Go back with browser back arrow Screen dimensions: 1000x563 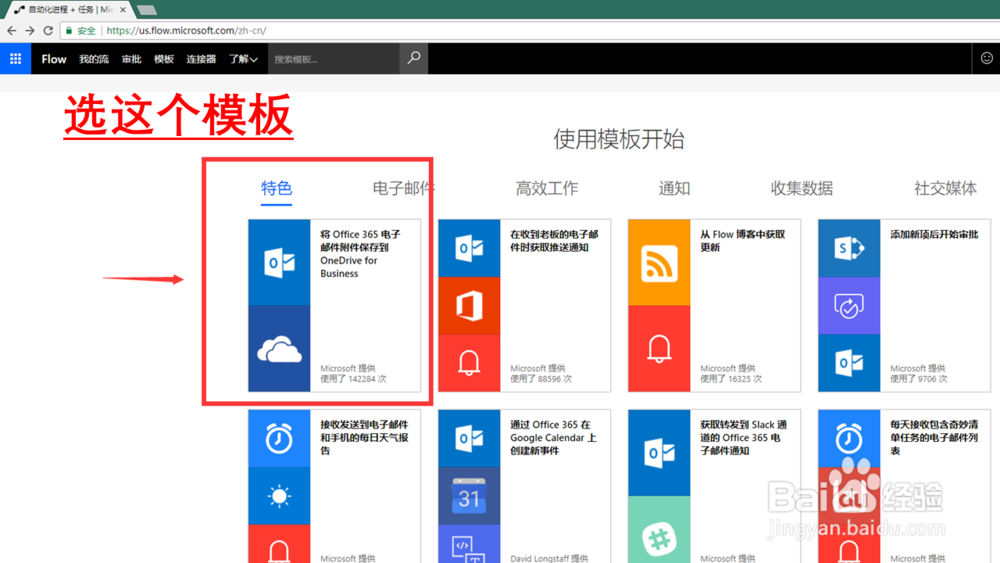(x=11, y=30)
